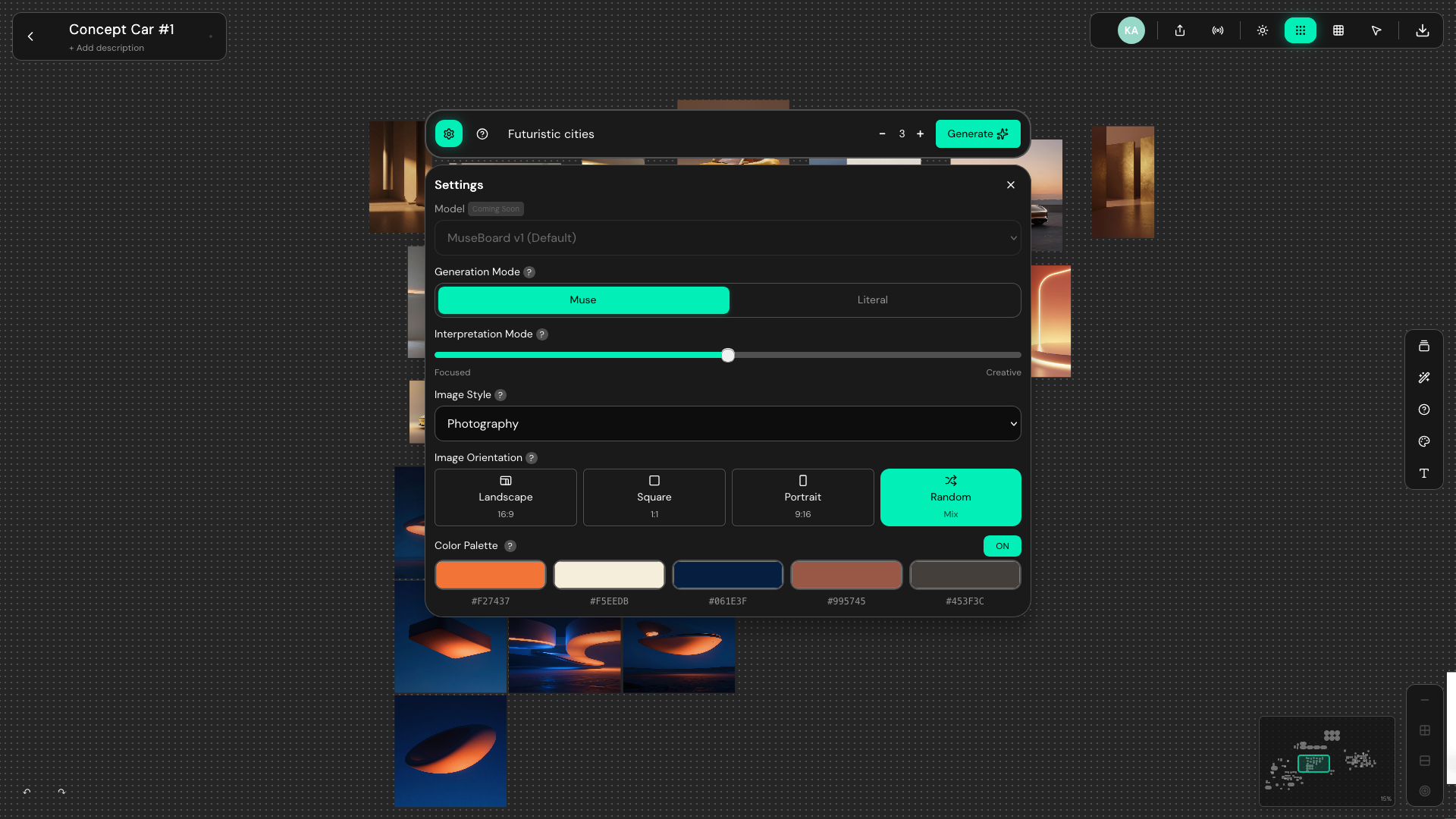Click the orange #F27437 color swatch
Viewport: 1456px width, 819px height.
click(x=491, y=575)
